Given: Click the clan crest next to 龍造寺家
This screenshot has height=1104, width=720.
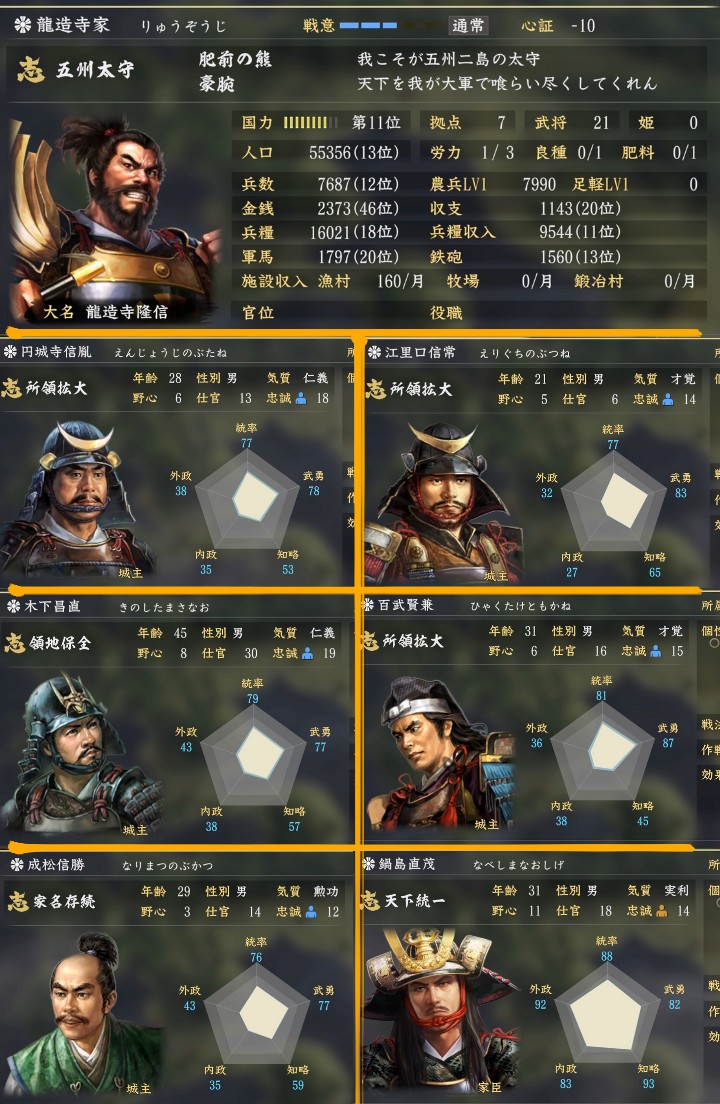Looking at the screenshot, I should pos(23,25).
